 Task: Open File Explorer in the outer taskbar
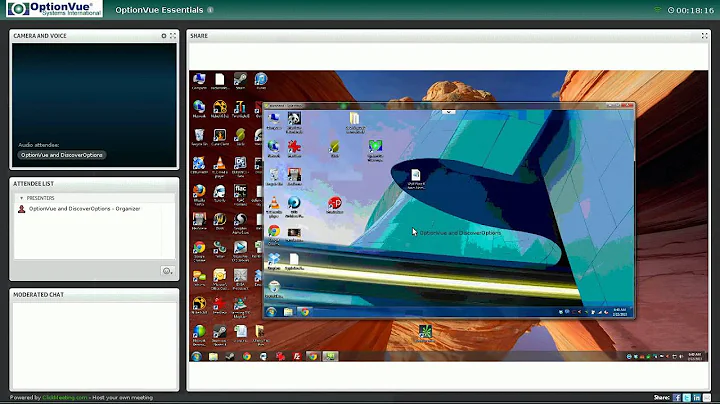click(214, 357)
